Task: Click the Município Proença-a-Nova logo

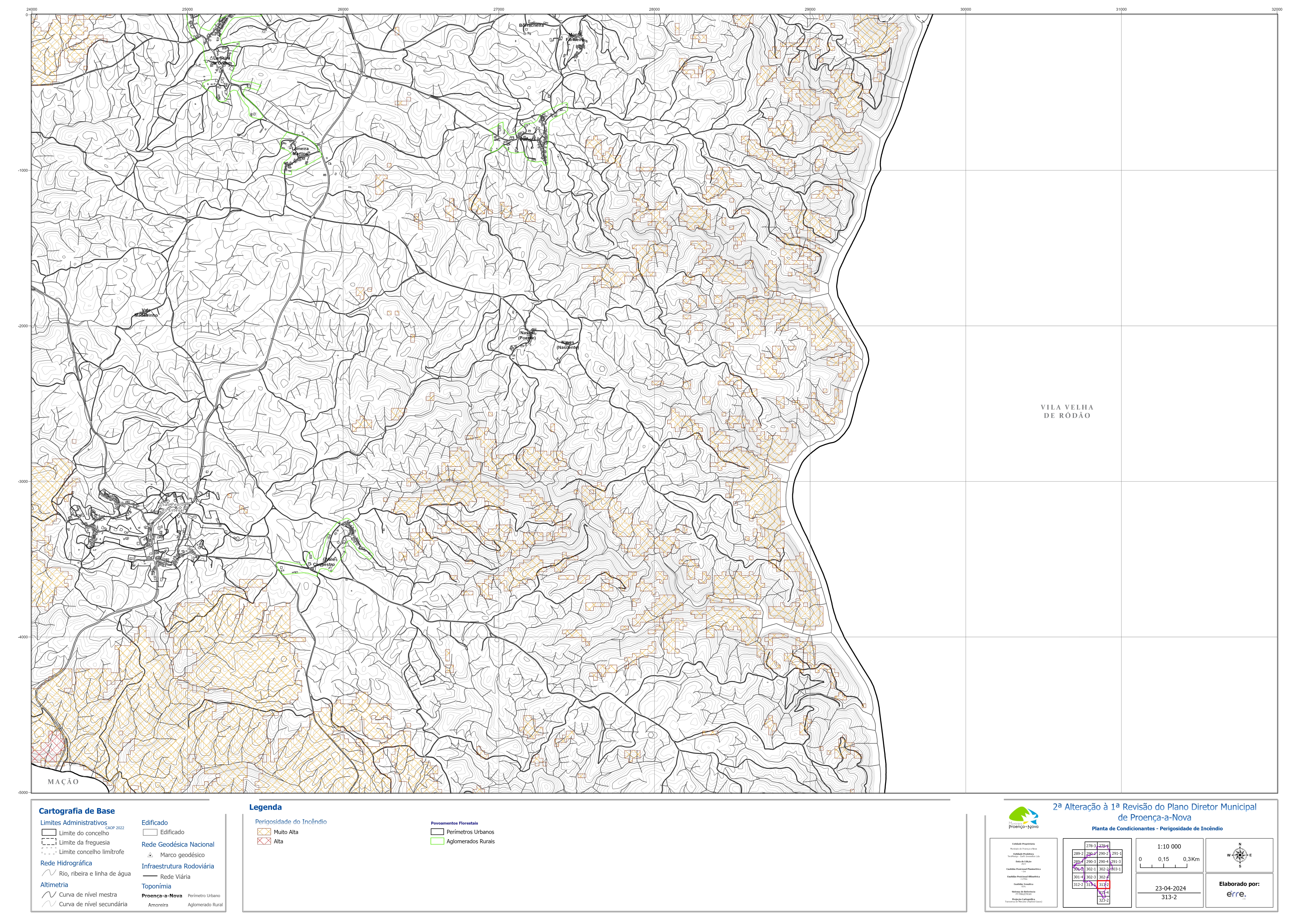Action: coord(1023,818)
